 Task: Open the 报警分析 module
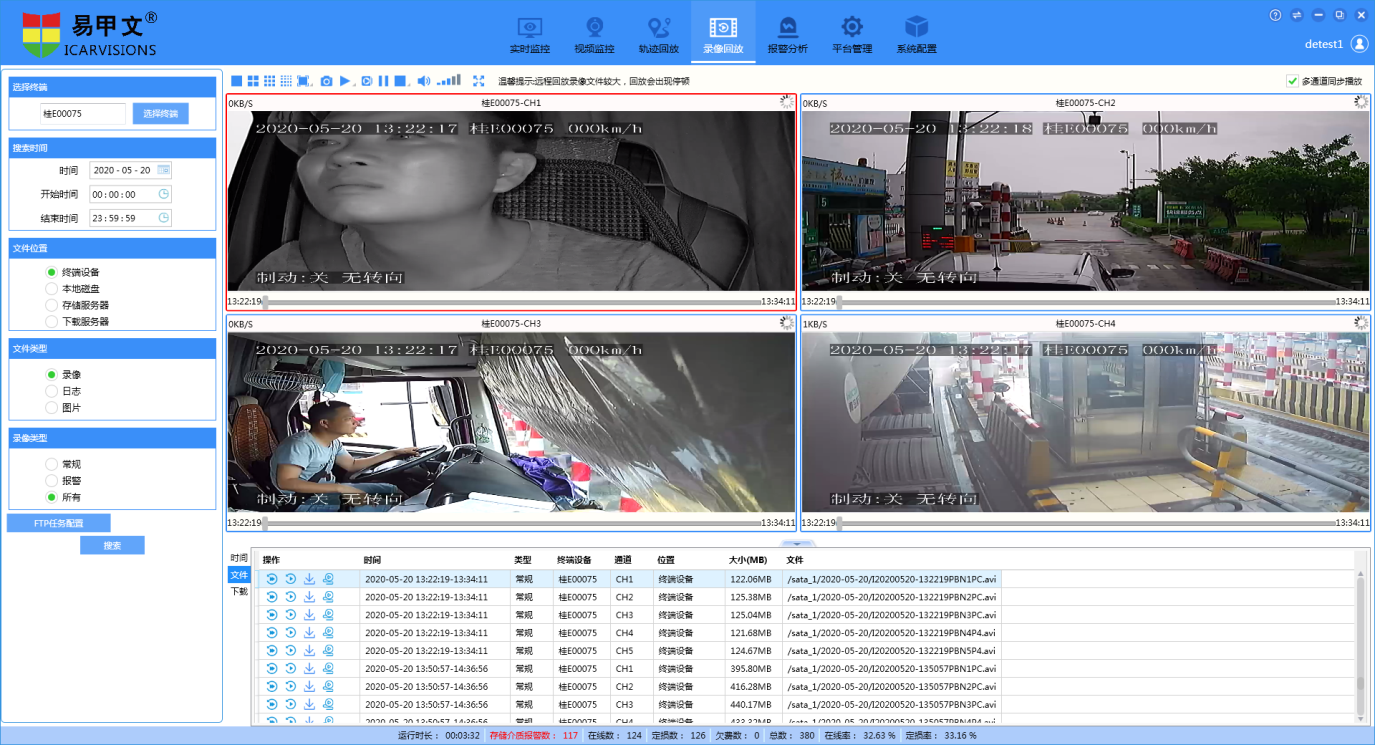point(787,35)
